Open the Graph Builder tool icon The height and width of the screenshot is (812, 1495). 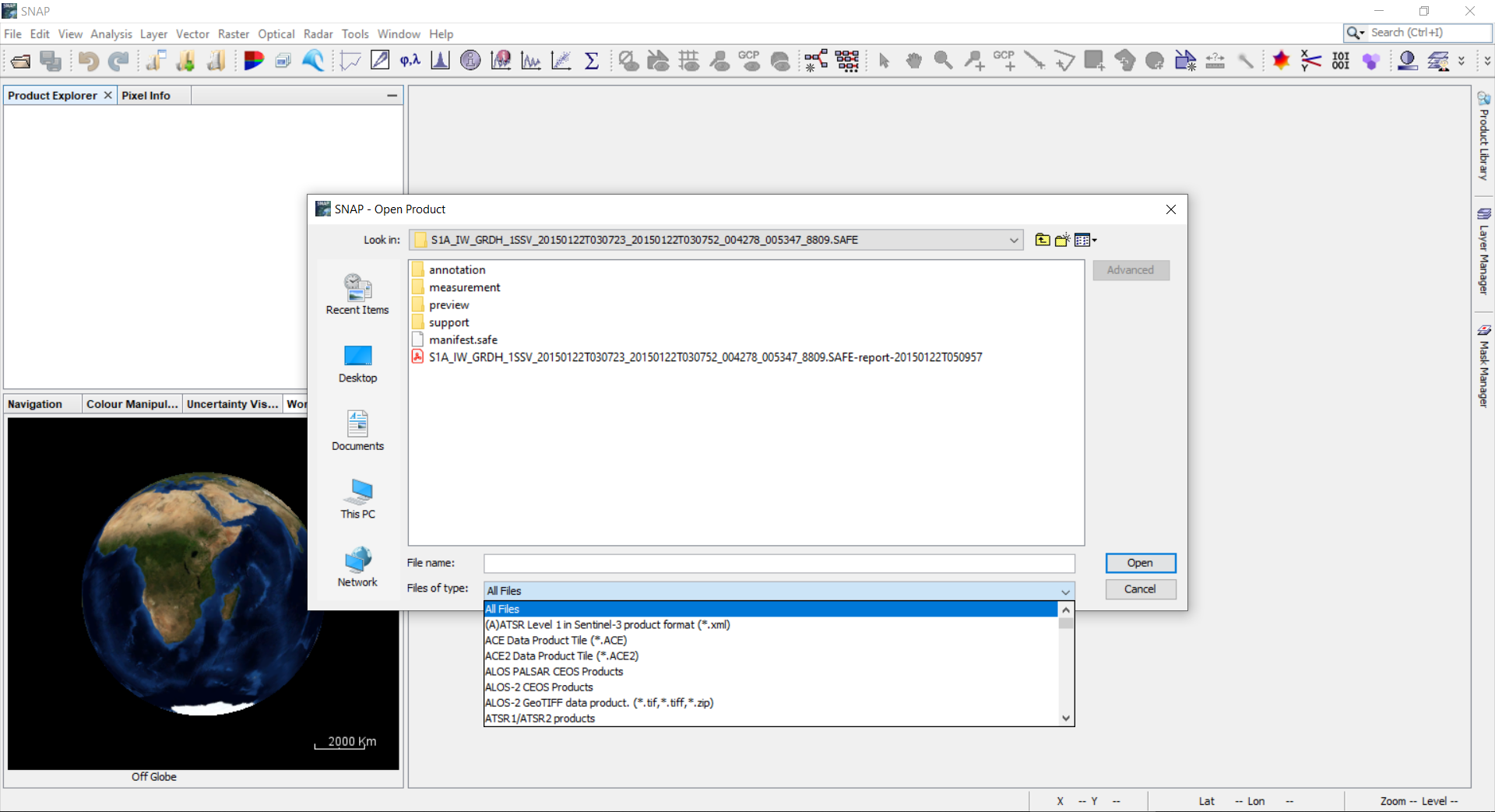(816, 61)
